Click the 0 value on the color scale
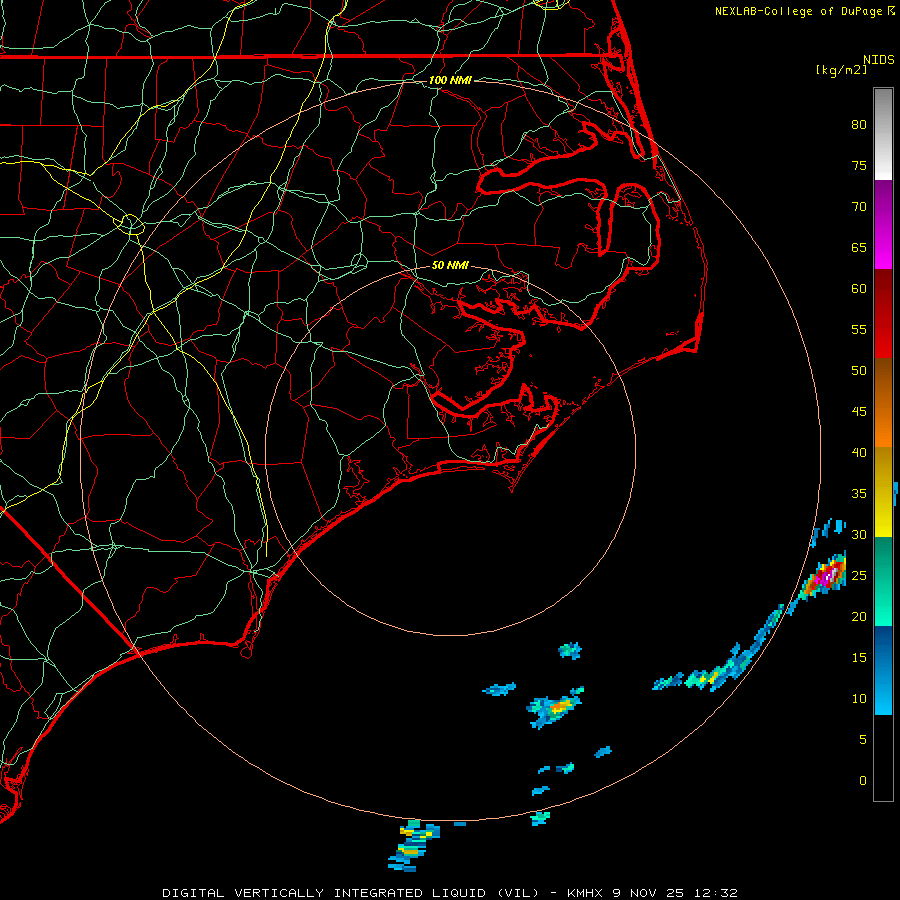The height and width of the screenshot is (900, 900). (x=863, y=781)
